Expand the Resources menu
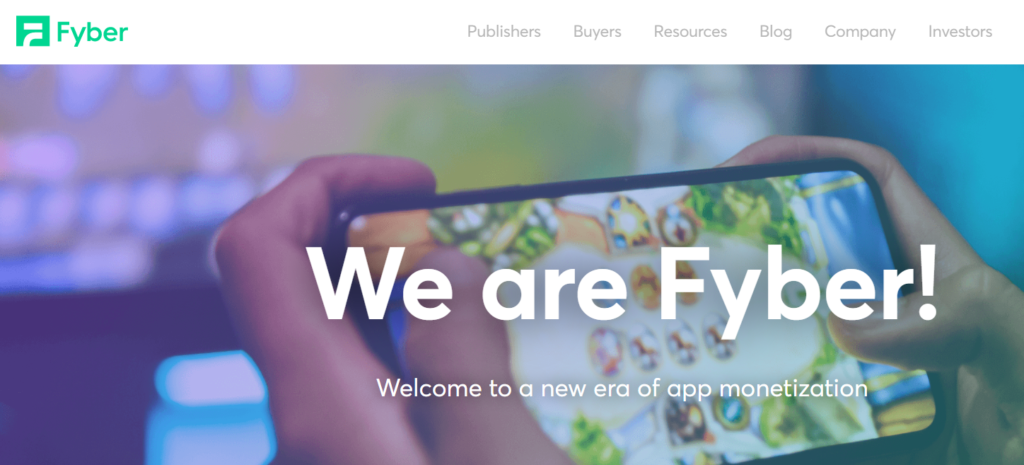 click(690, 31)
